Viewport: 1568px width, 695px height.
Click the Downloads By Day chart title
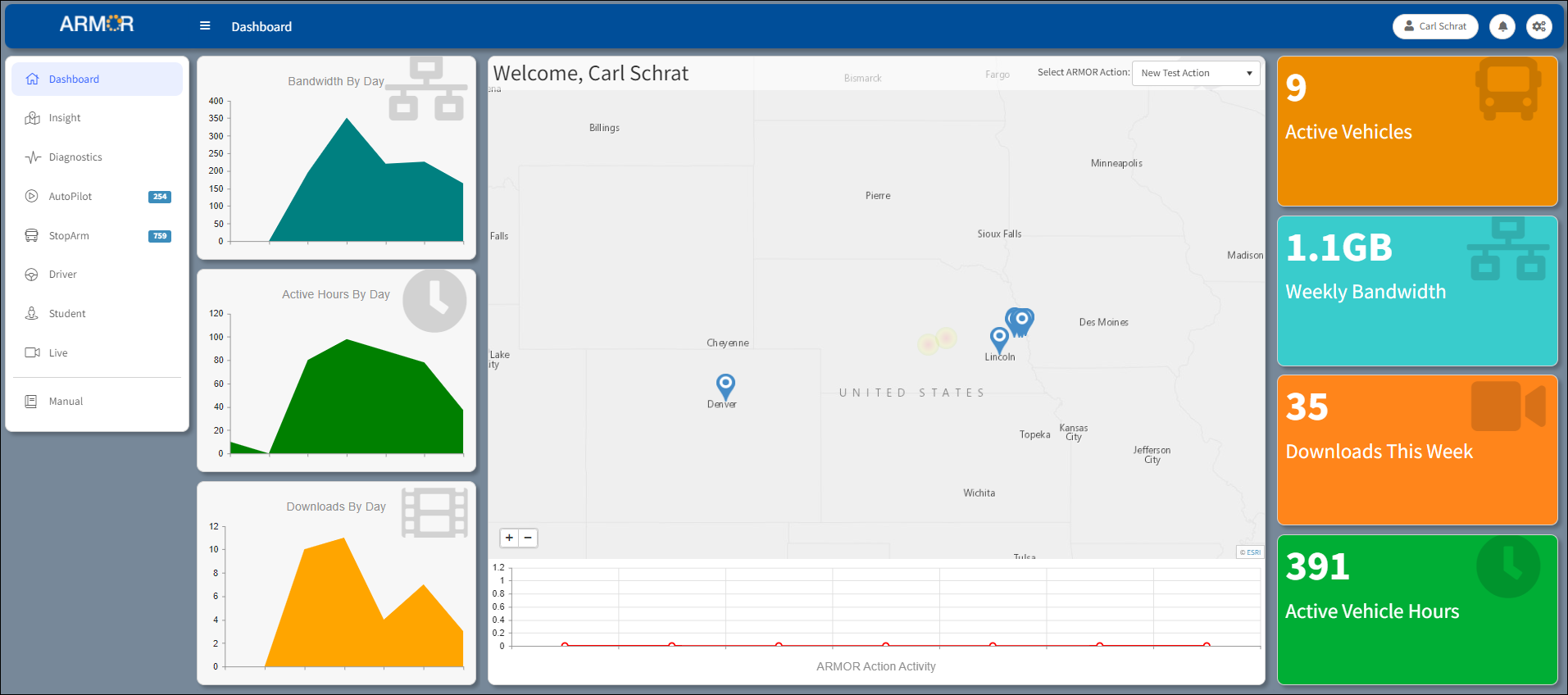click(x=336, y=506)
